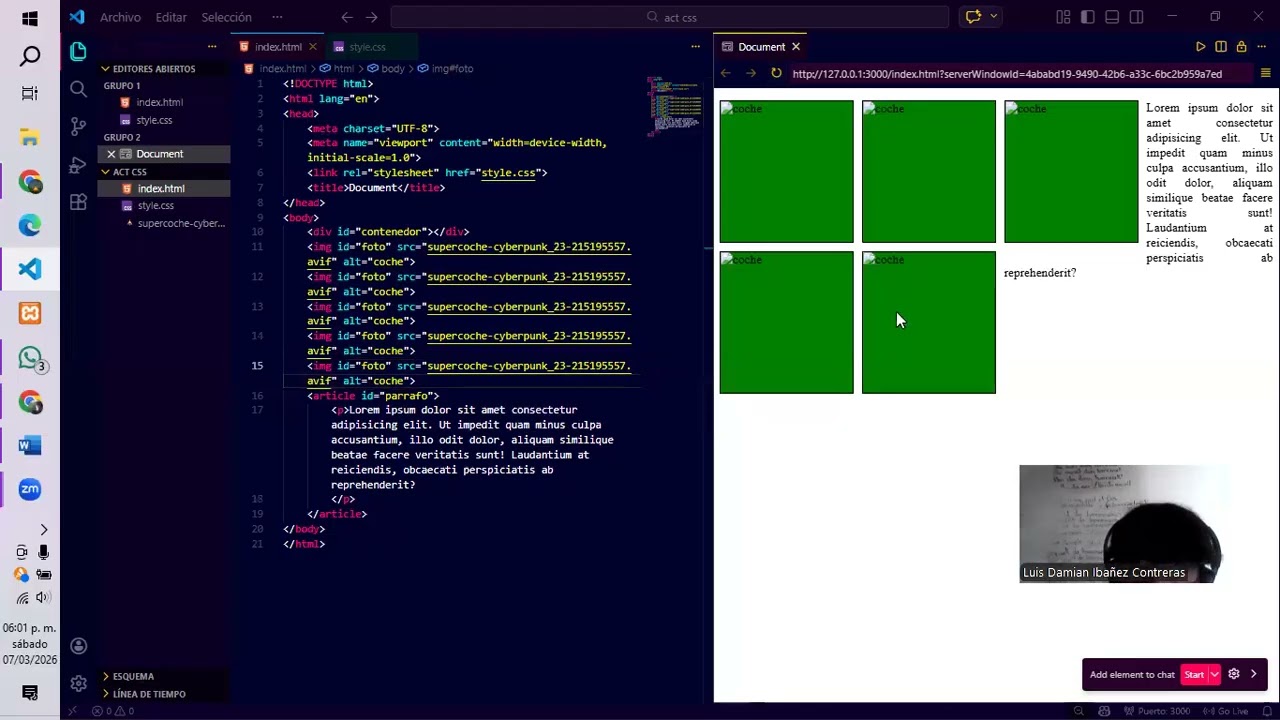Viewport: 1280px width, 720px height.
Task: Toggle the lock icon on preview group
Action: pyautogui.click(x=1241, y=47)
